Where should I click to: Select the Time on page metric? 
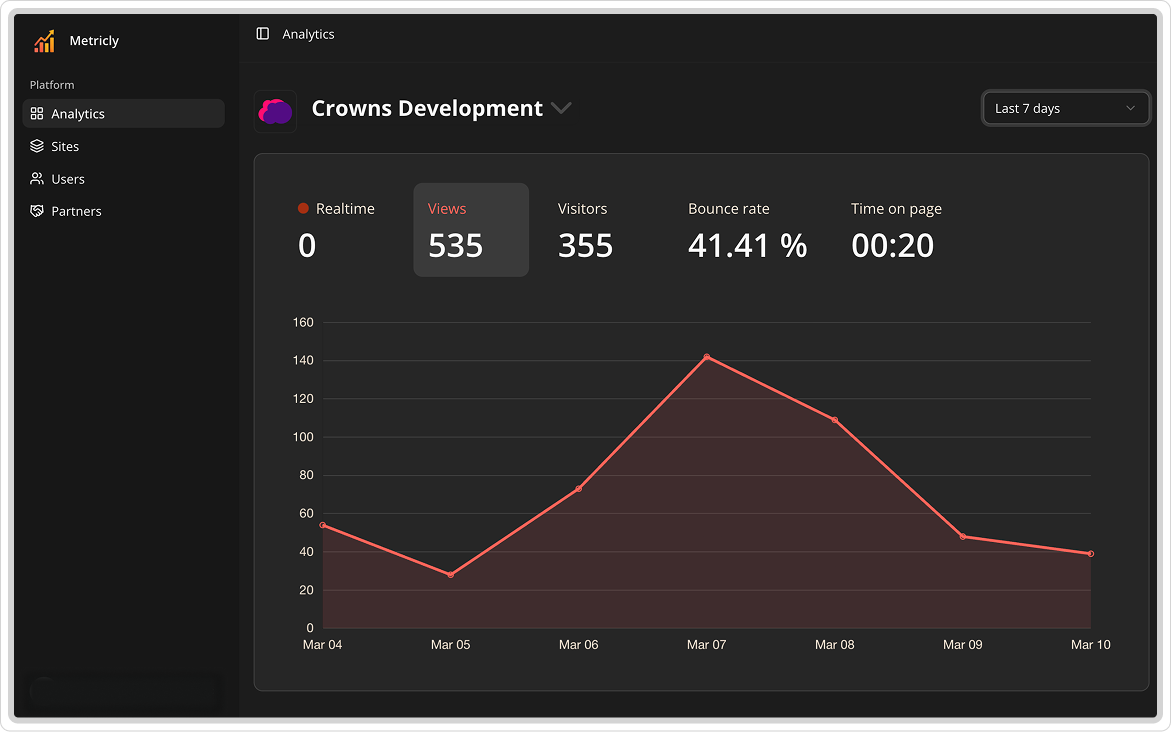coord(896,229)
